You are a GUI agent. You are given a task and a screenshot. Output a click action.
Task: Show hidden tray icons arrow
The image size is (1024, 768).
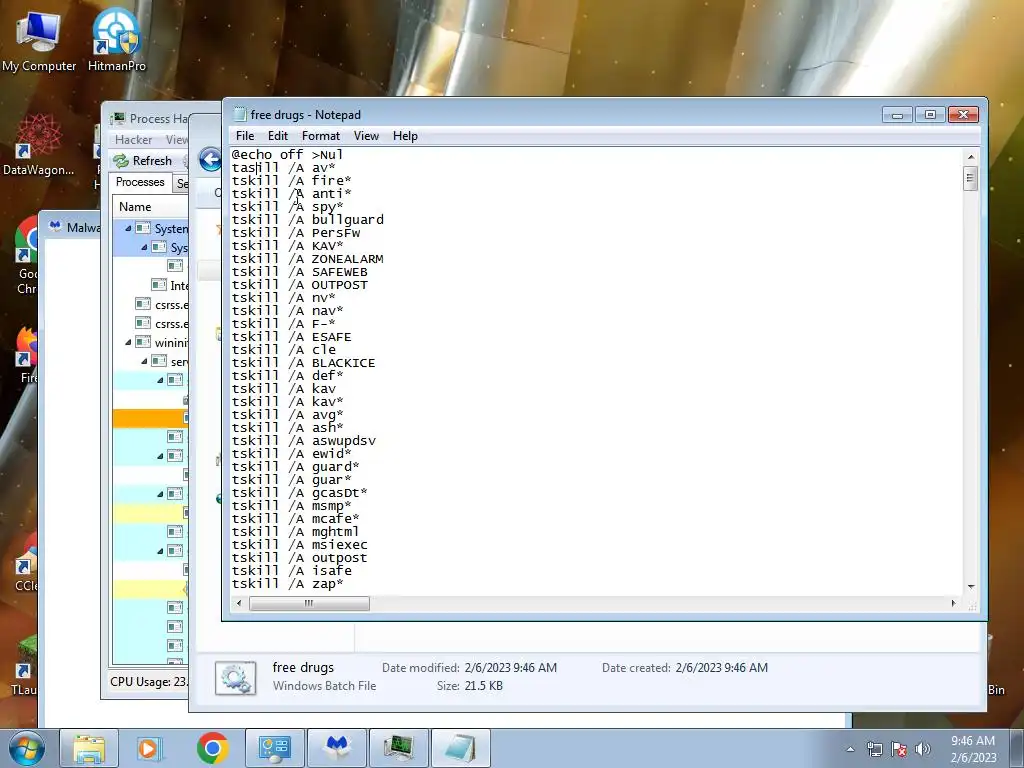click(850, 749)
